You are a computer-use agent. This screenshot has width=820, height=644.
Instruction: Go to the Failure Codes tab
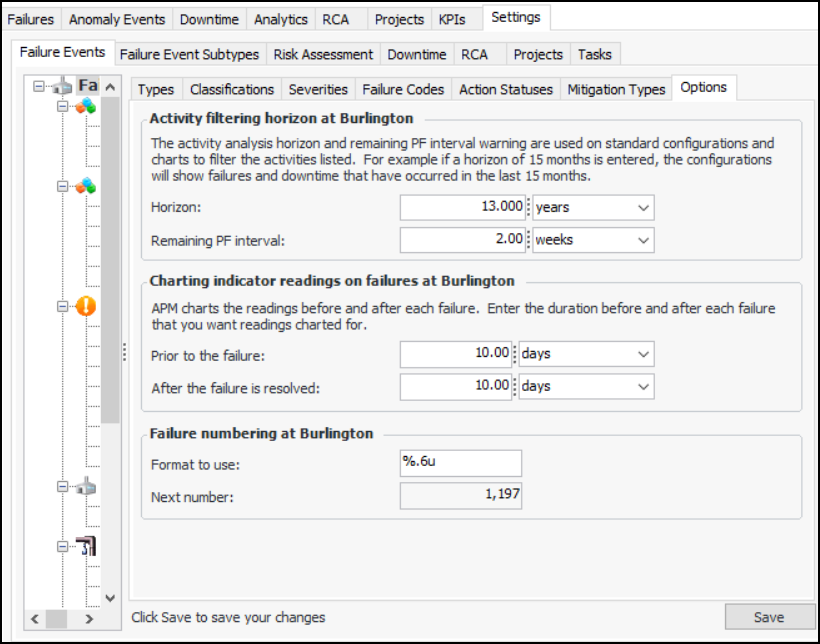click(x=402, y=89)
